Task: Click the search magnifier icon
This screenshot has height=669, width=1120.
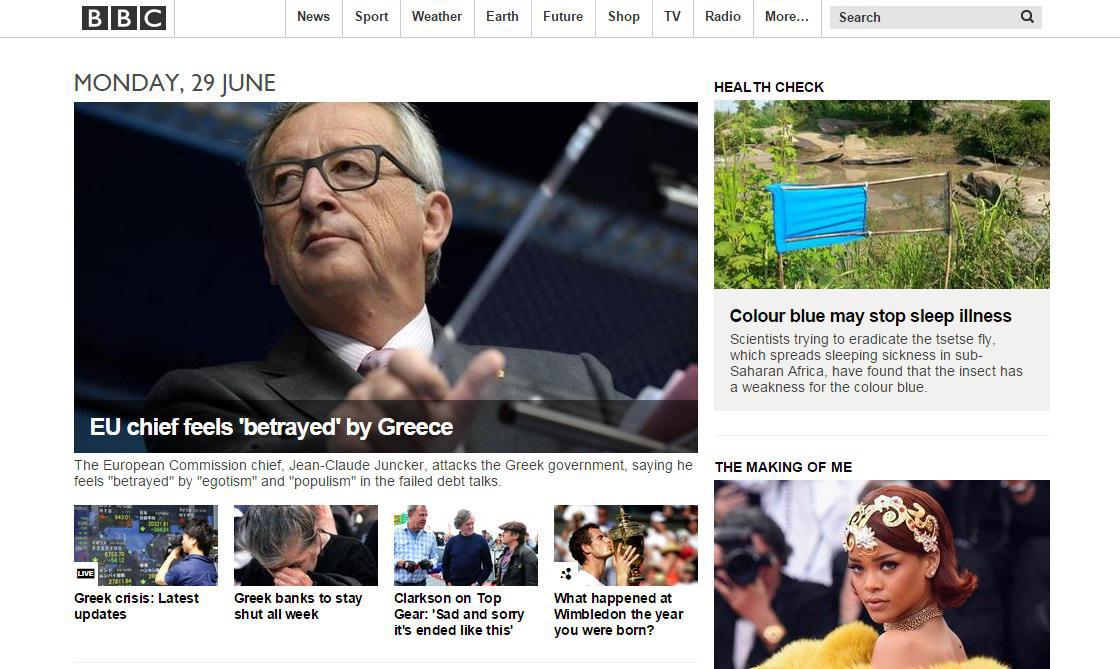Action: (1027, 16)
